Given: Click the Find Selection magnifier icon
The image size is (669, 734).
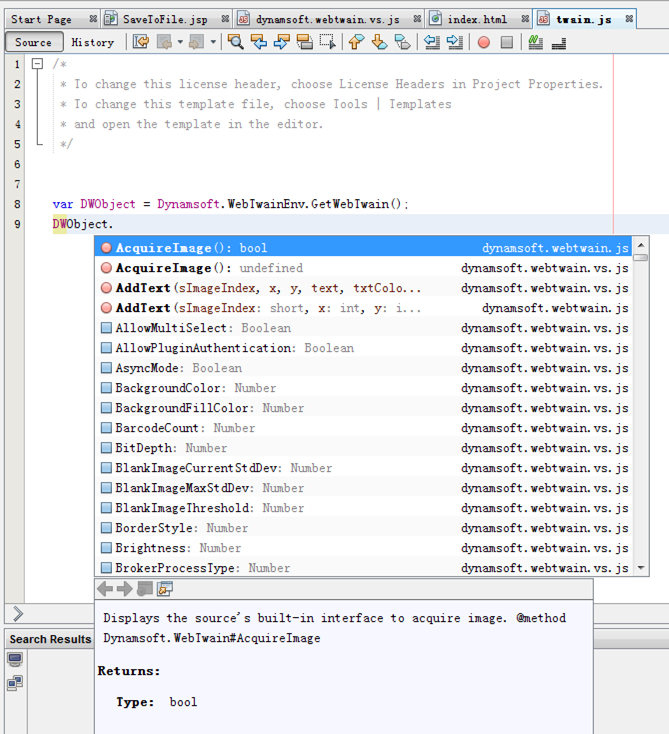Looking at the screenshot, I should [235, 42].
